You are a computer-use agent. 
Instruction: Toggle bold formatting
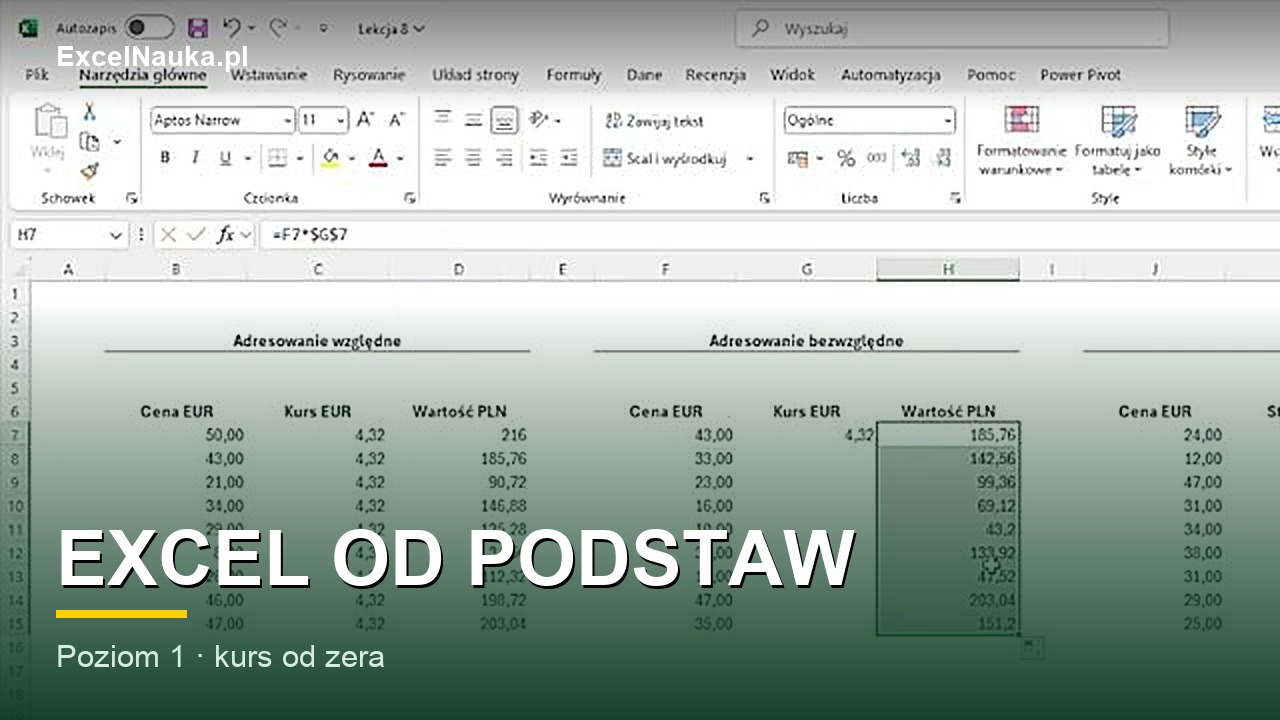point(165,158)
